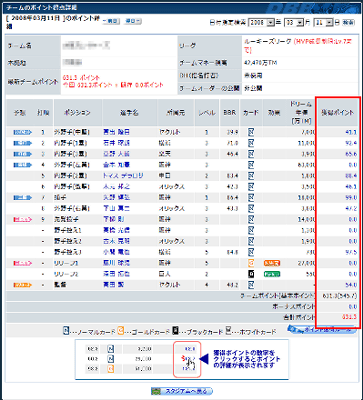Click the blue prediction arrow in batting order 2 row
The image size is (363, 400).
22,143
